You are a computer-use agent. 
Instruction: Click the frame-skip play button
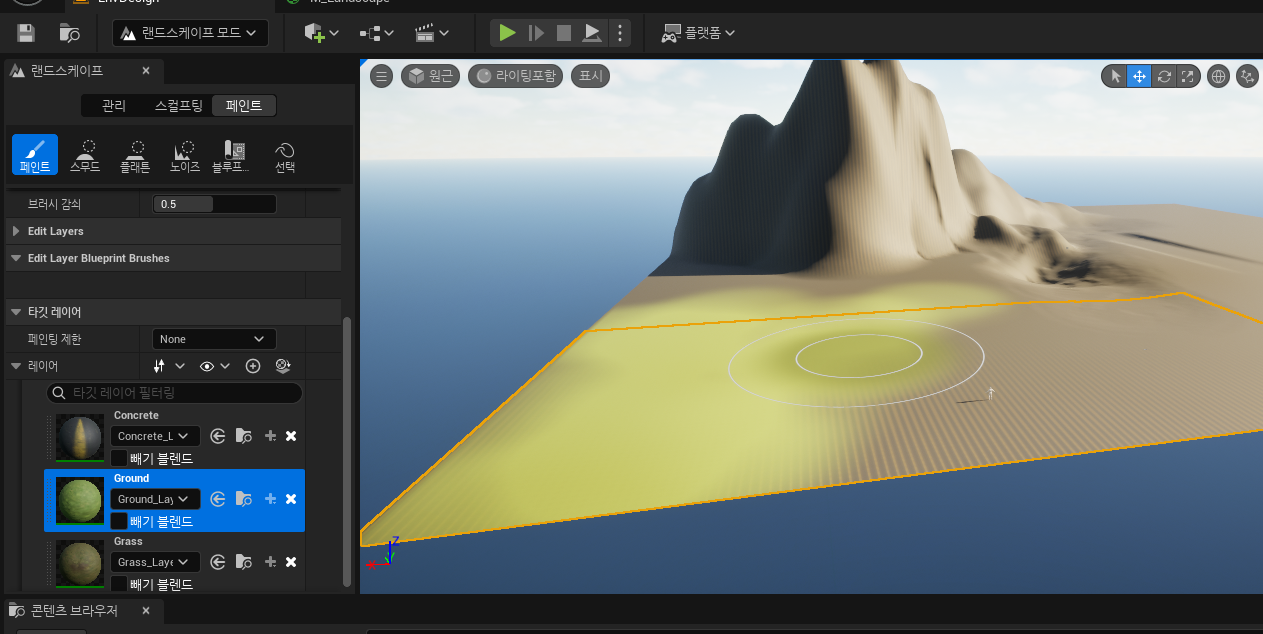[536, 33]
